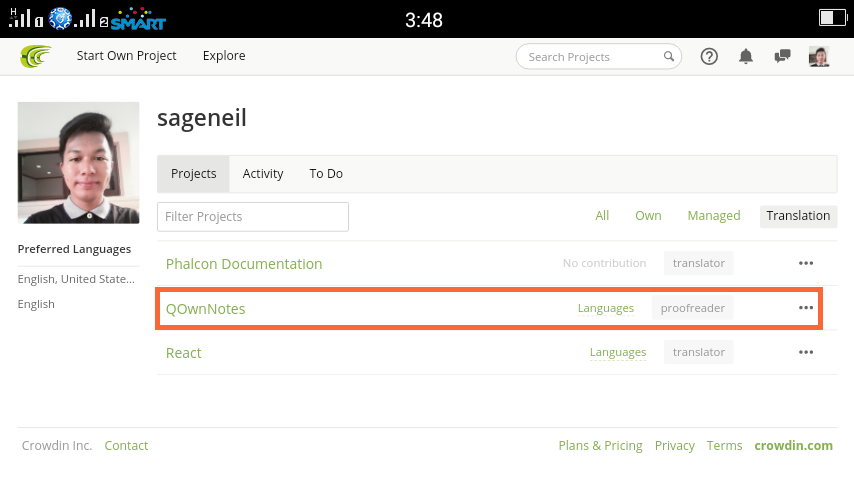
Task: Open the QOwnNotes more options menu
Action: click(x=806, y=308)
